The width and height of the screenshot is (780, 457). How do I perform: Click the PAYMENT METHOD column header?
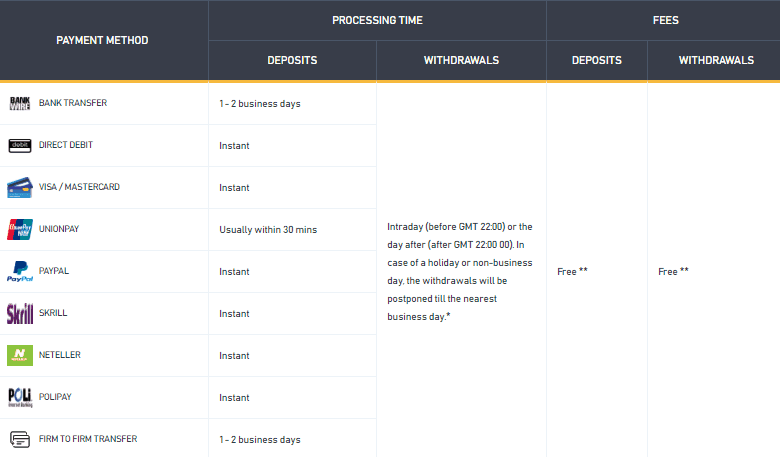102,40
